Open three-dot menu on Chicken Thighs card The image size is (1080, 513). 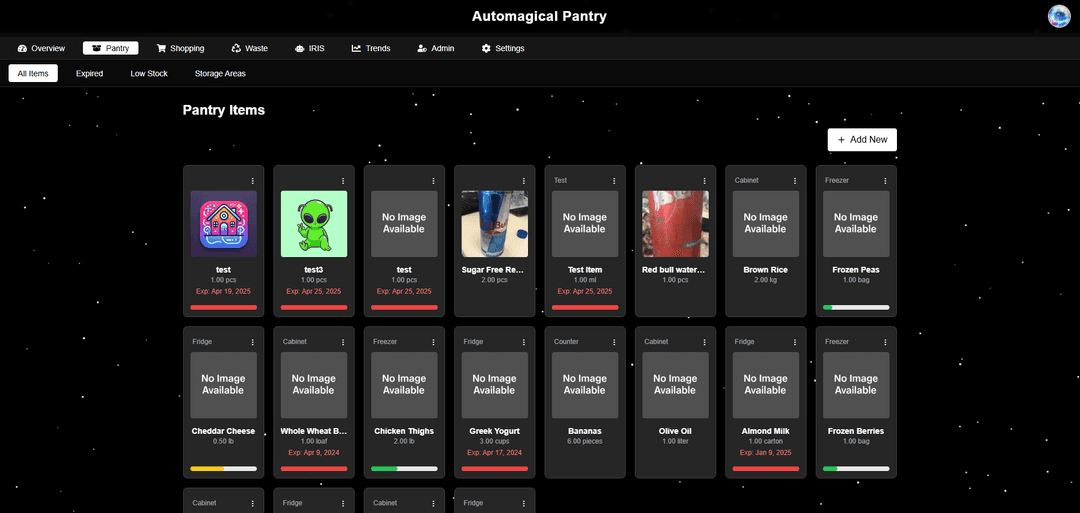[x=433, y=342]
